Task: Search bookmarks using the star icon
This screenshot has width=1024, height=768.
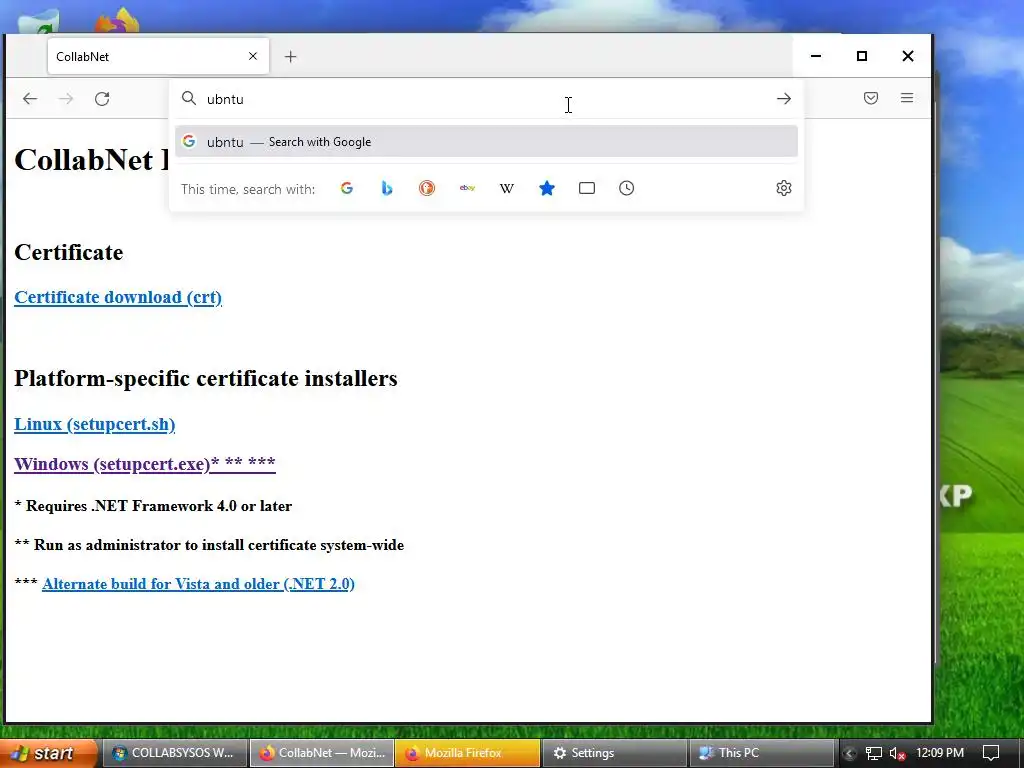Action: [547, 188]
